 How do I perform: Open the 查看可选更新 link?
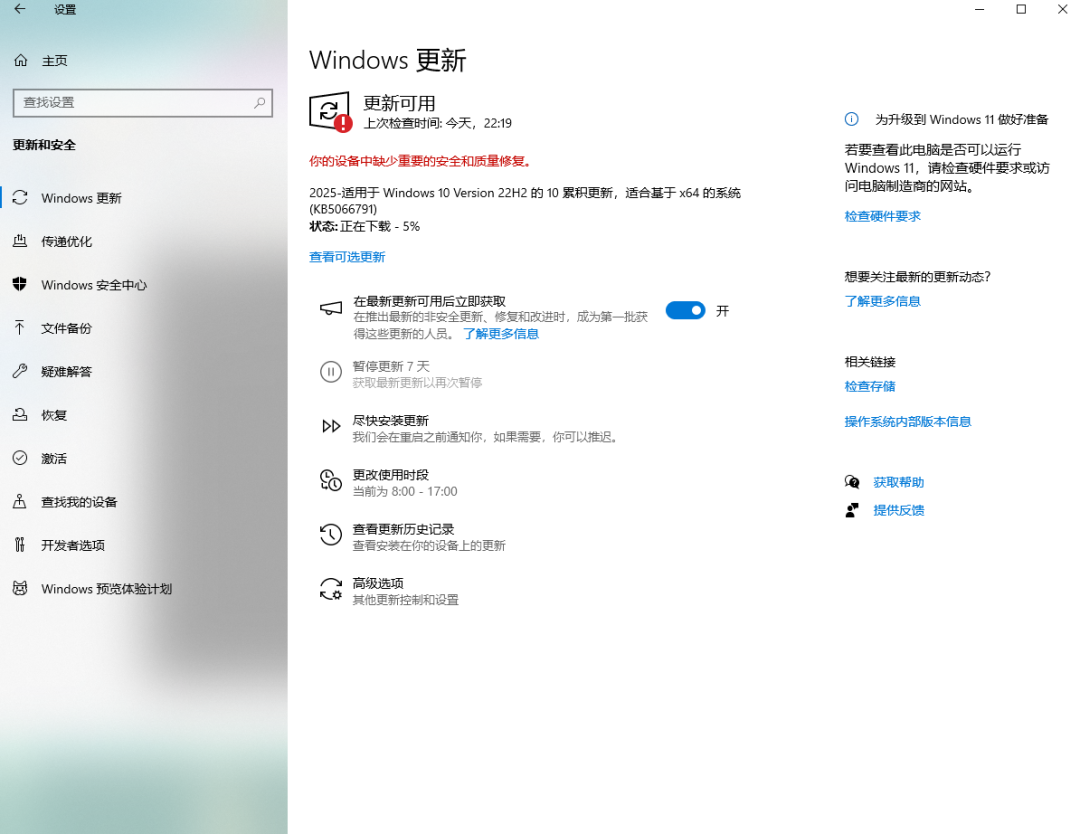[347, 257]
